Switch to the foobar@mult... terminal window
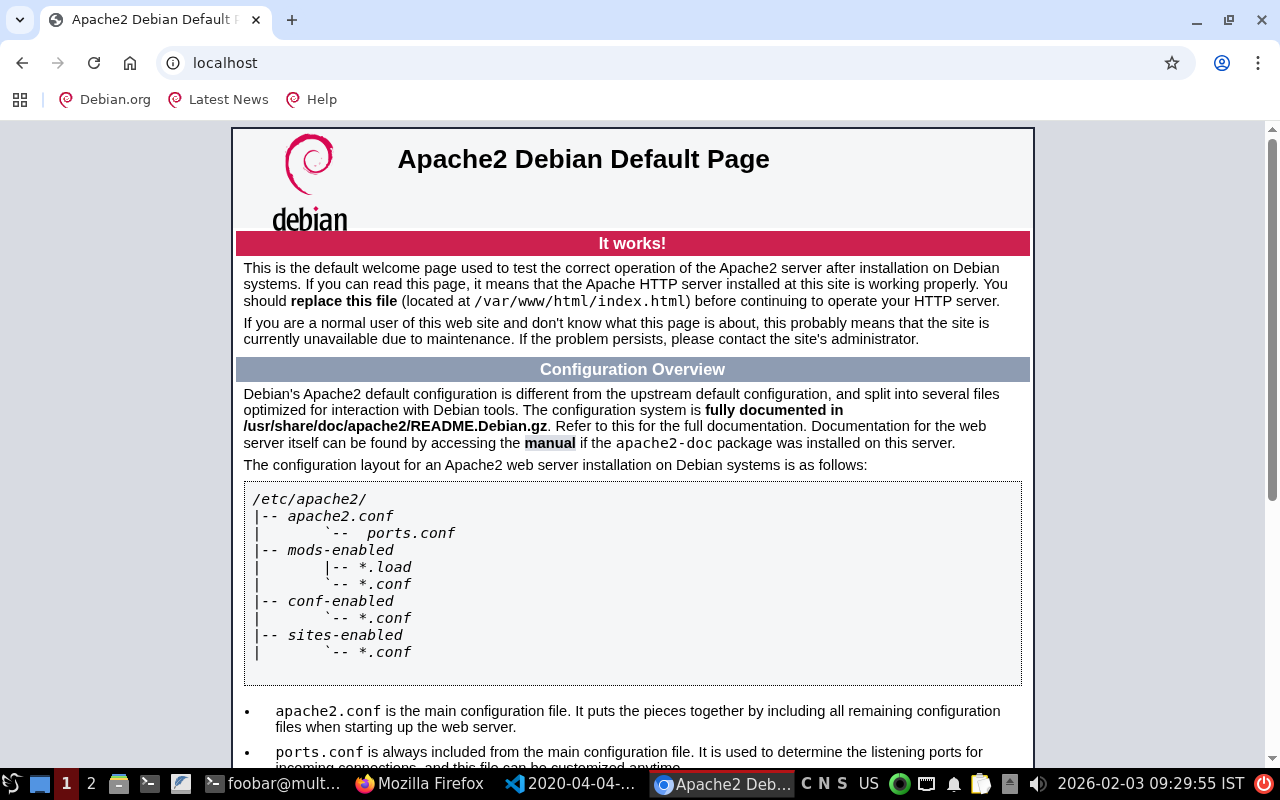This screenshot has width=1280, height=800. click(273, 784)
